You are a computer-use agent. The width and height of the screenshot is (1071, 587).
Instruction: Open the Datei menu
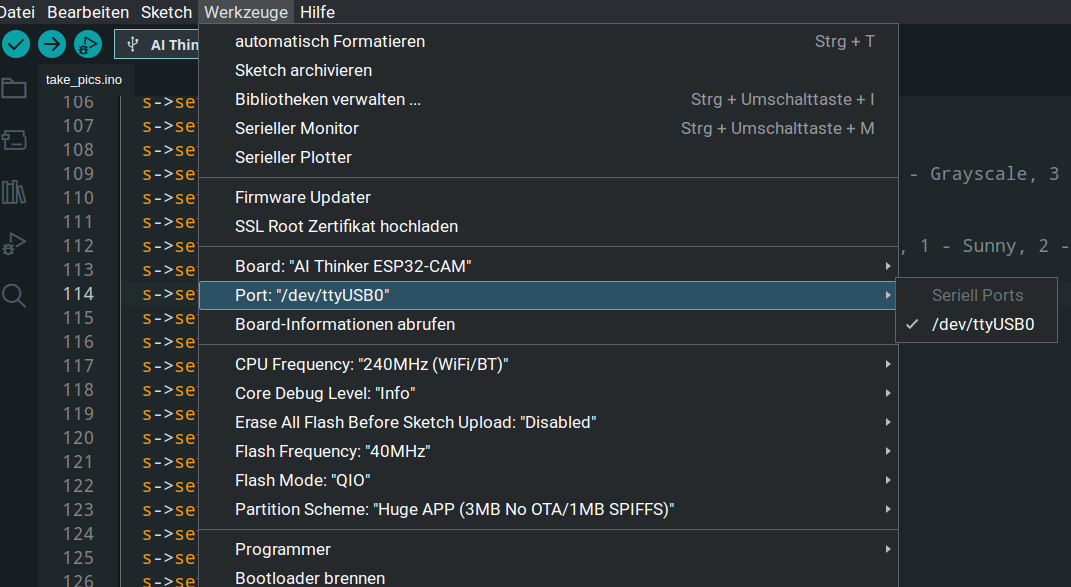click(x=16, y=12)
